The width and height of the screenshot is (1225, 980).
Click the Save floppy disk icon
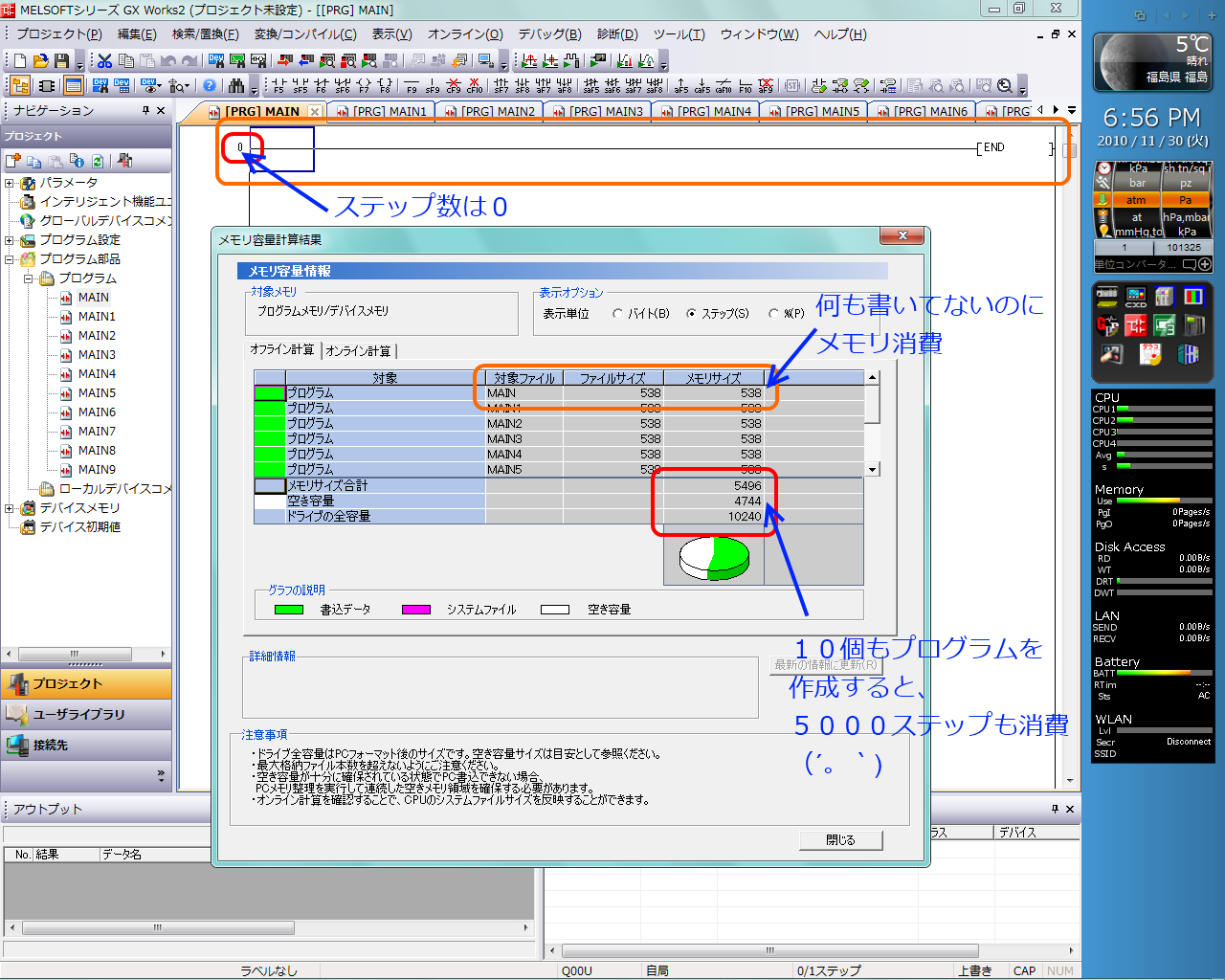tap(61, 60)
